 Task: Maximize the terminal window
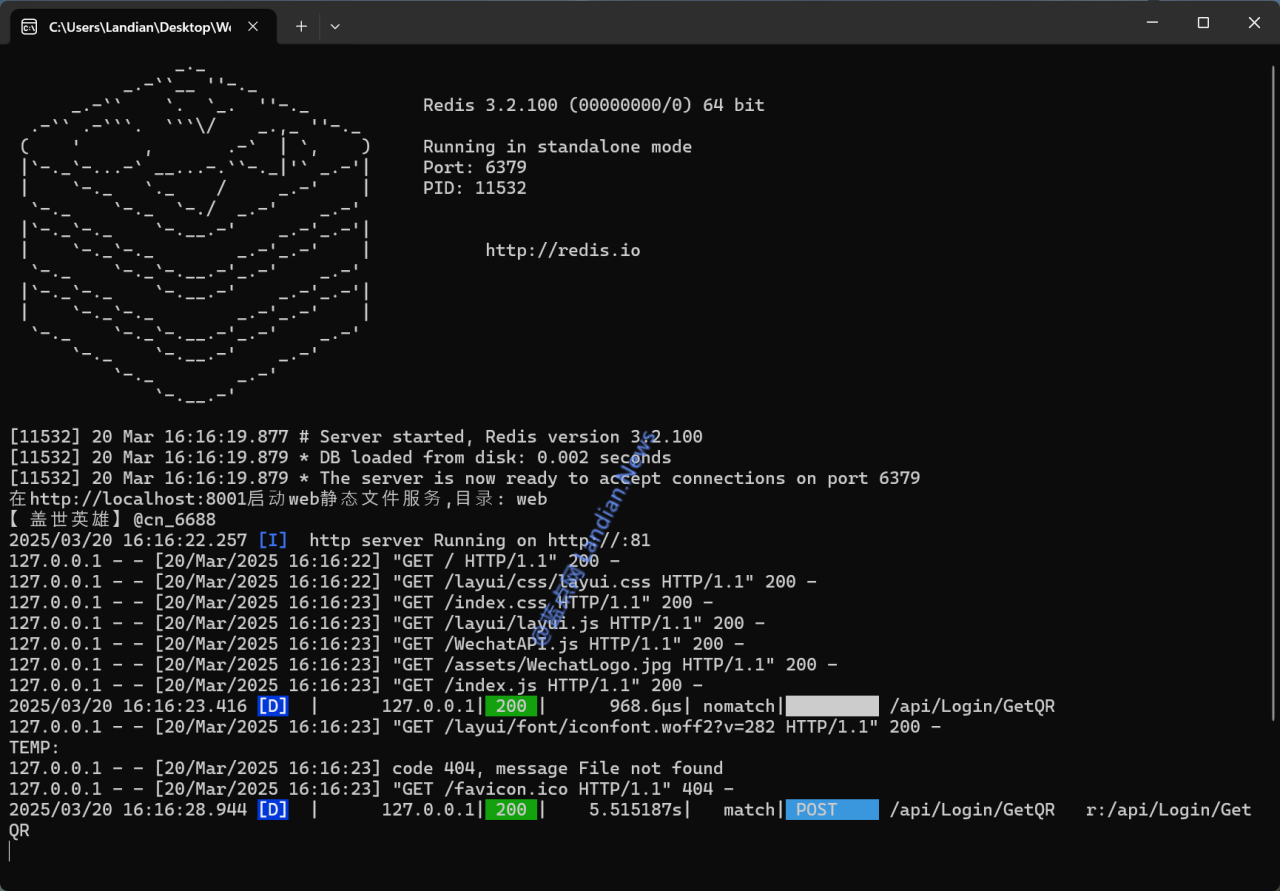click(1203, 22)
